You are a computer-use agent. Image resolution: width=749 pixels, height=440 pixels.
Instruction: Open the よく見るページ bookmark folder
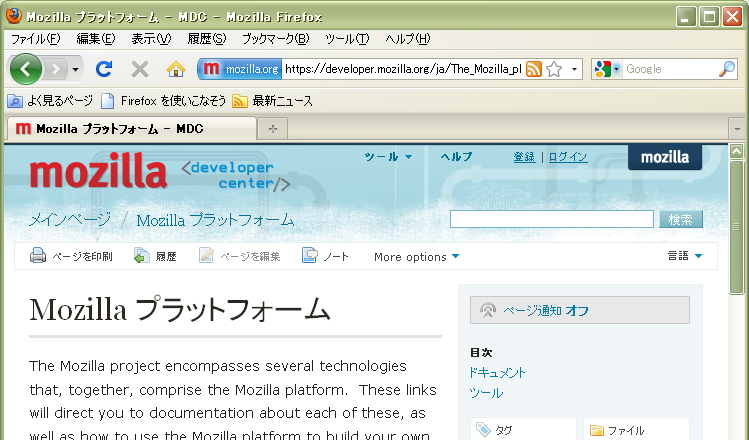50,101
